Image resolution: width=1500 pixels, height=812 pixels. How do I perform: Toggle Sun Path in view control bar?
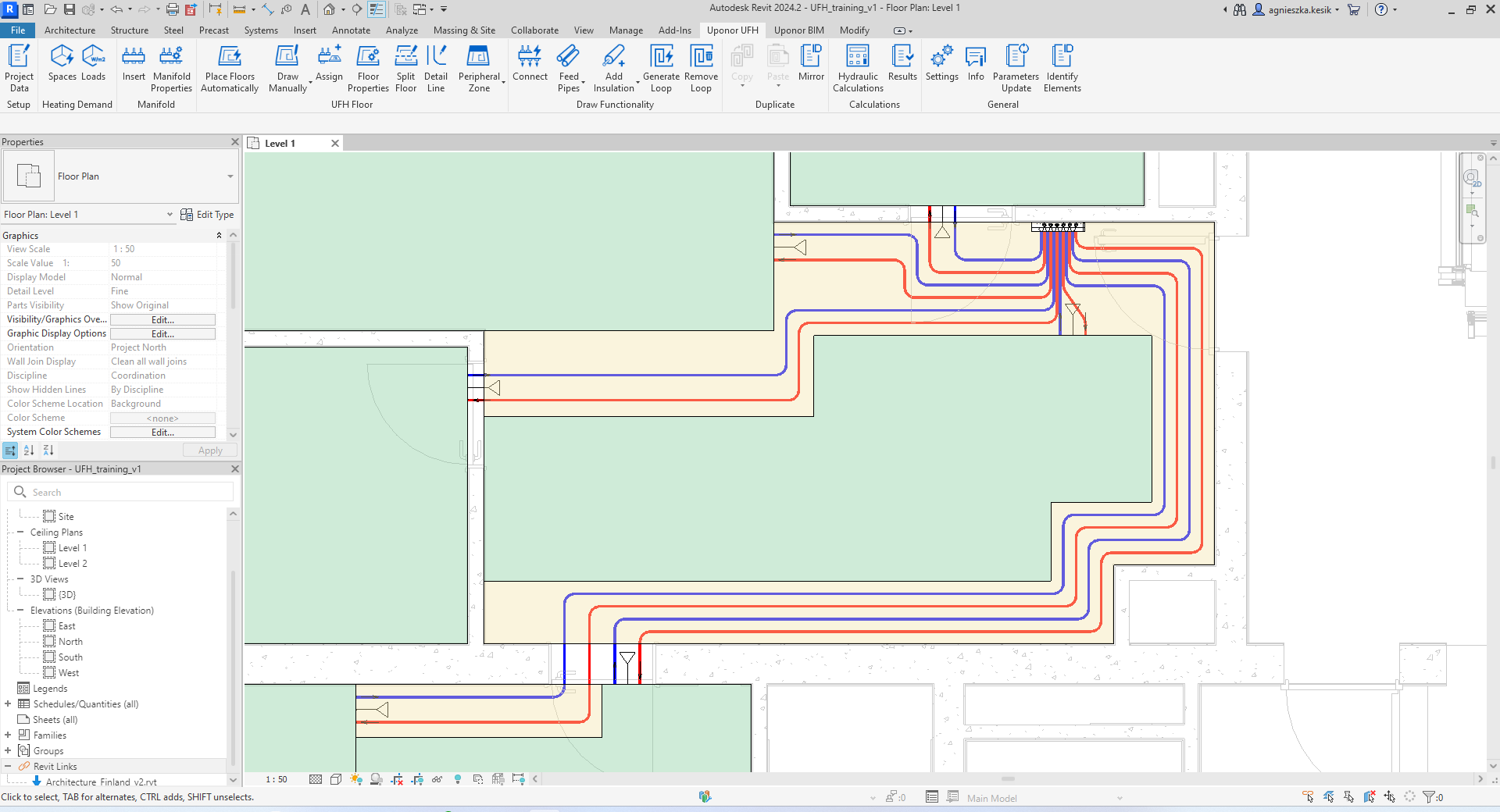(356, 779)
